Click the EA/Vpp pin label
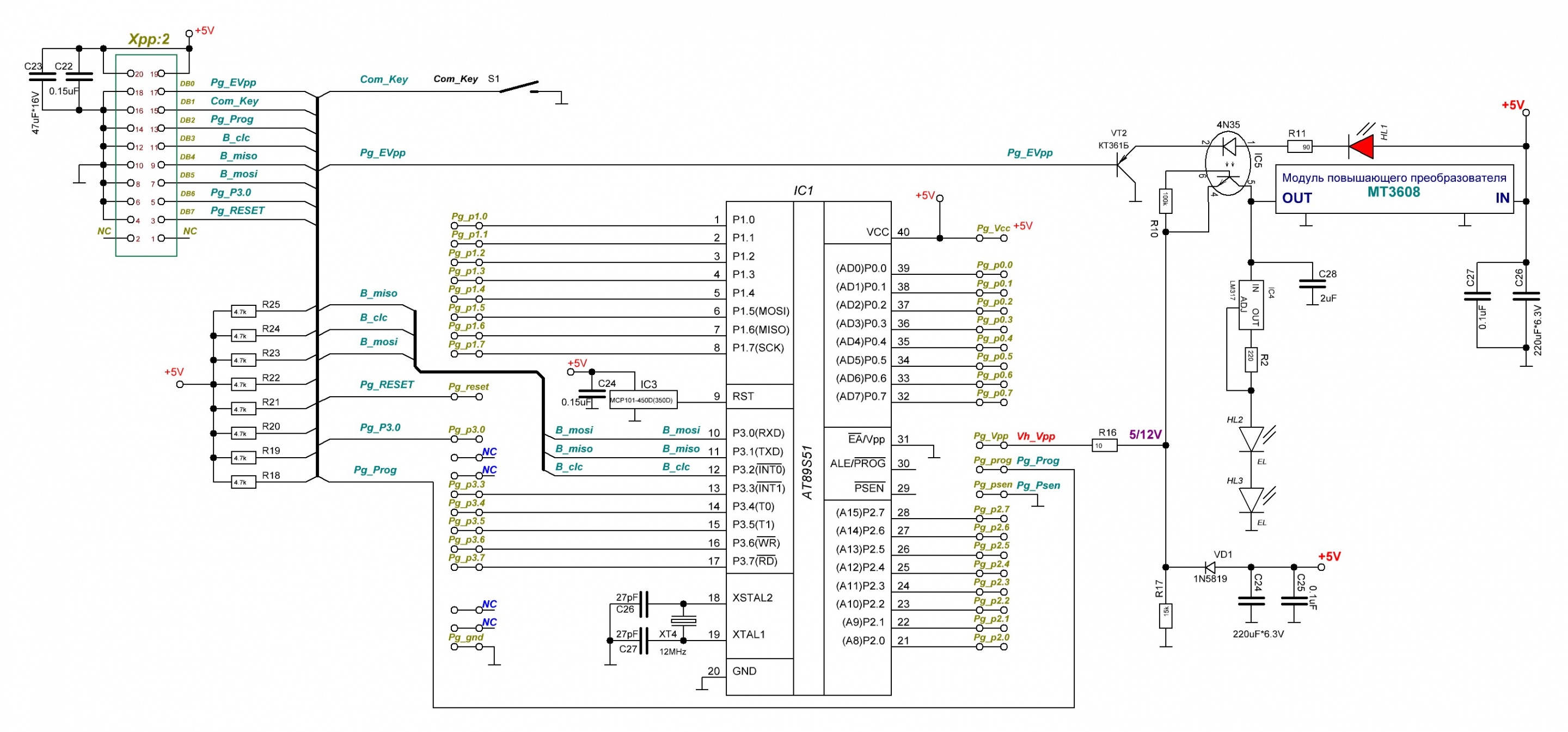The width and height of the screenshot is (1568, 732). point(866,439)
